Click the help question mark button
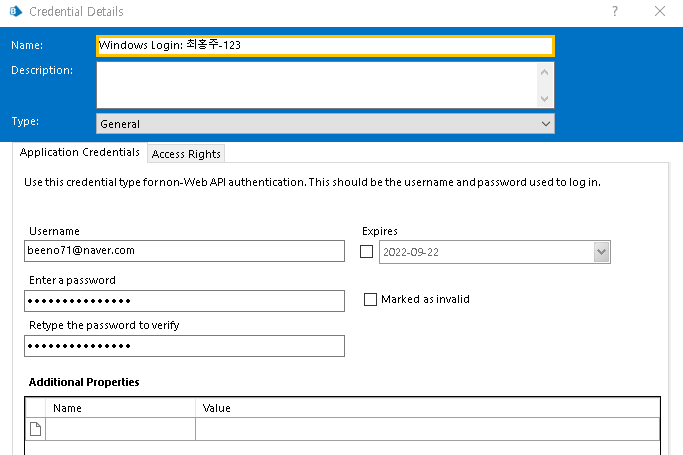Image resolution: width=683 pixels, height=455 pixels. [x=614, y=12]
